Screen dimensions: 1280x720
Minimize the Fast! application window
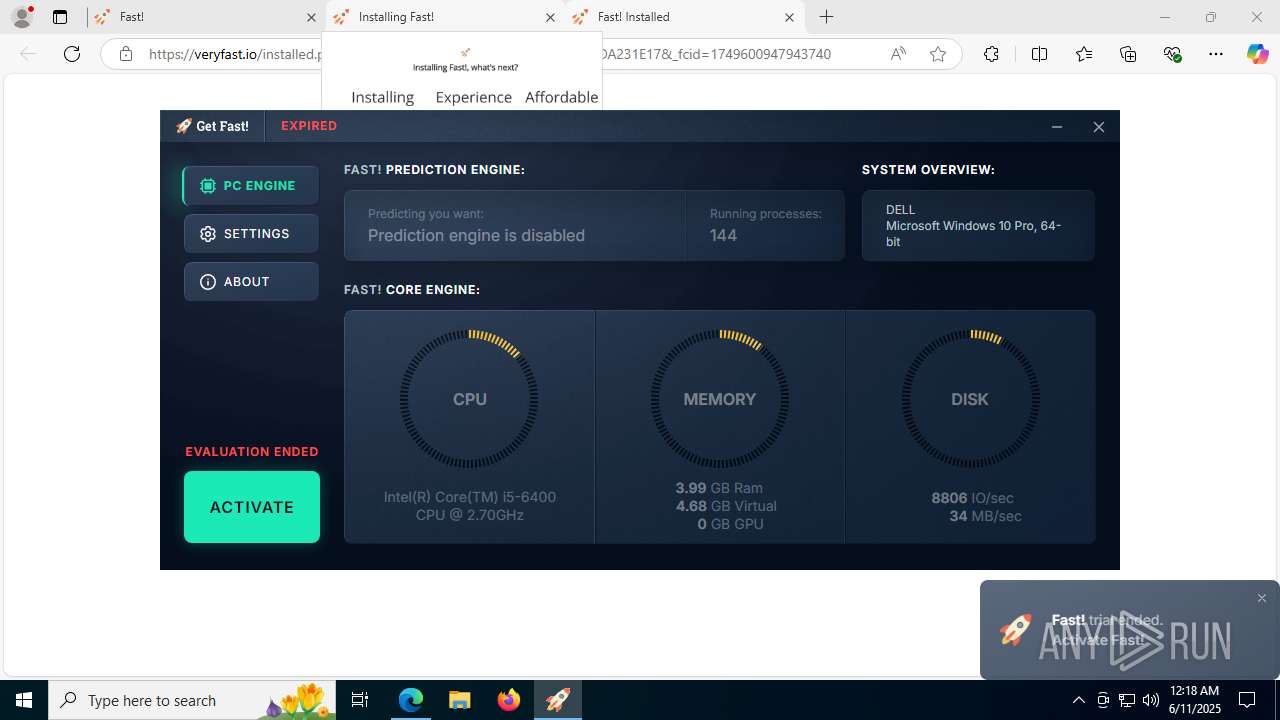pyautogui.click(x=1057, y=127)
